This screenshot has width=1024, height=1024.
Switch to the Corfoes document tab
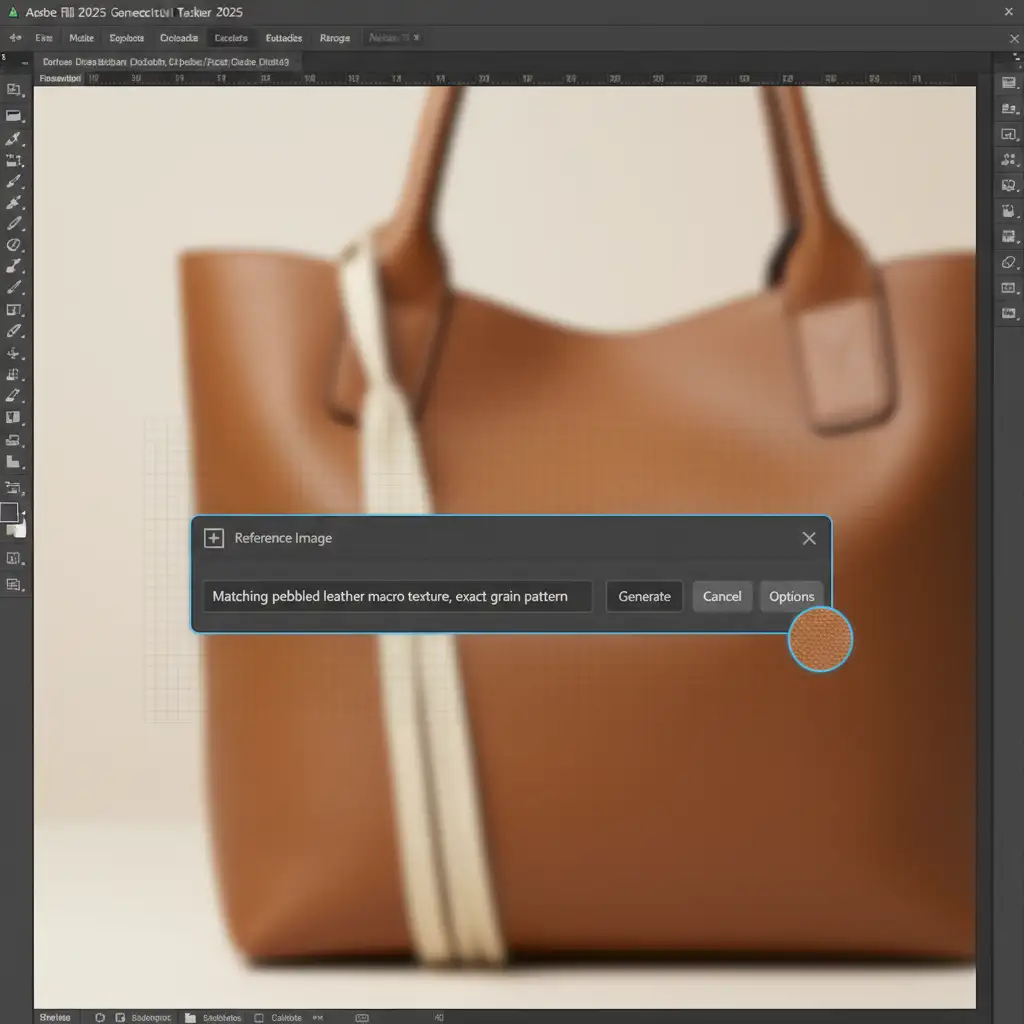[166, 62]
